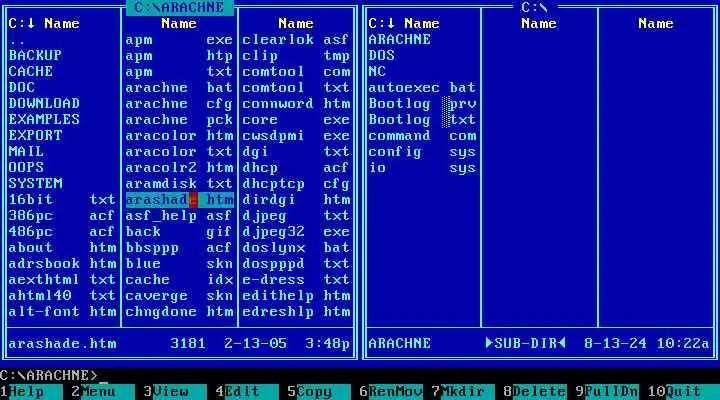Click the left panel 'C:↓ Name' header

[44, 23]
